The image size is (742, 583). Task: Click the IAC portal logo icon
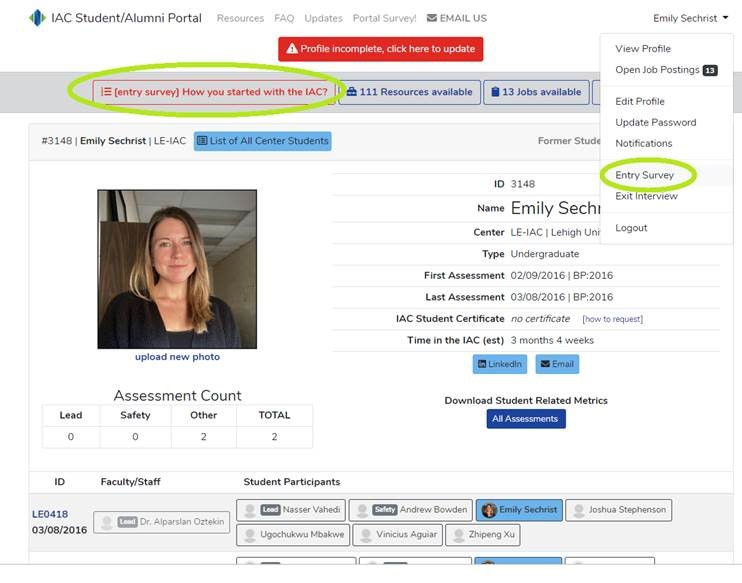pyautogui.click(x=37, y=18)
